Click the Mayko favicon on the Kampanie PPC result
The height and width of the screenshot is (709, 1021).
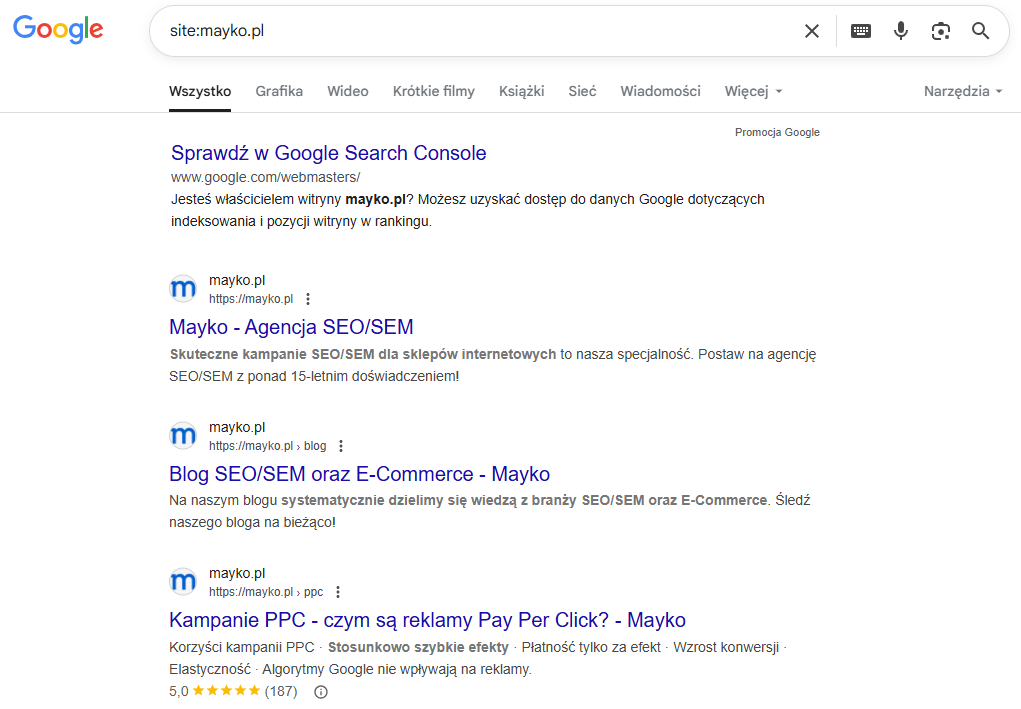[183, 581]
